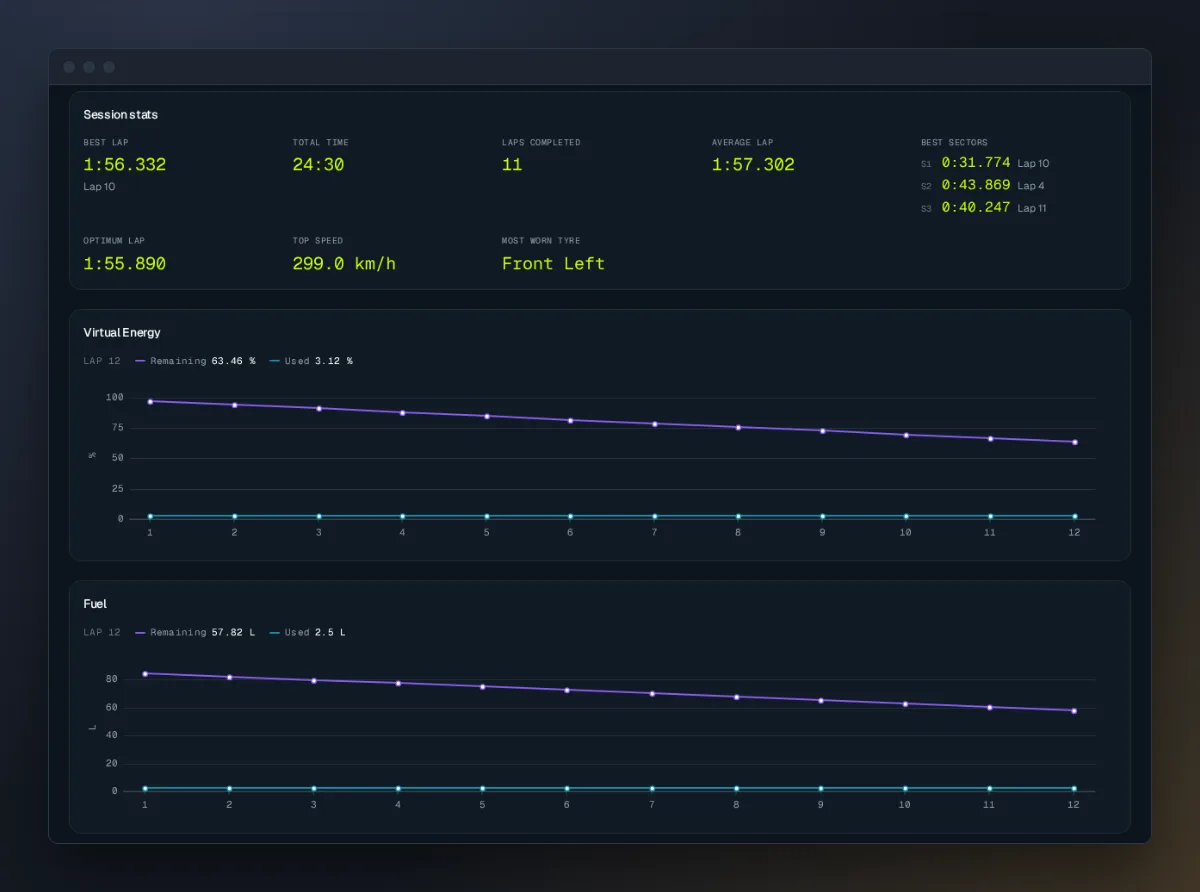Click Lap 10 under the best lap time

99,187
